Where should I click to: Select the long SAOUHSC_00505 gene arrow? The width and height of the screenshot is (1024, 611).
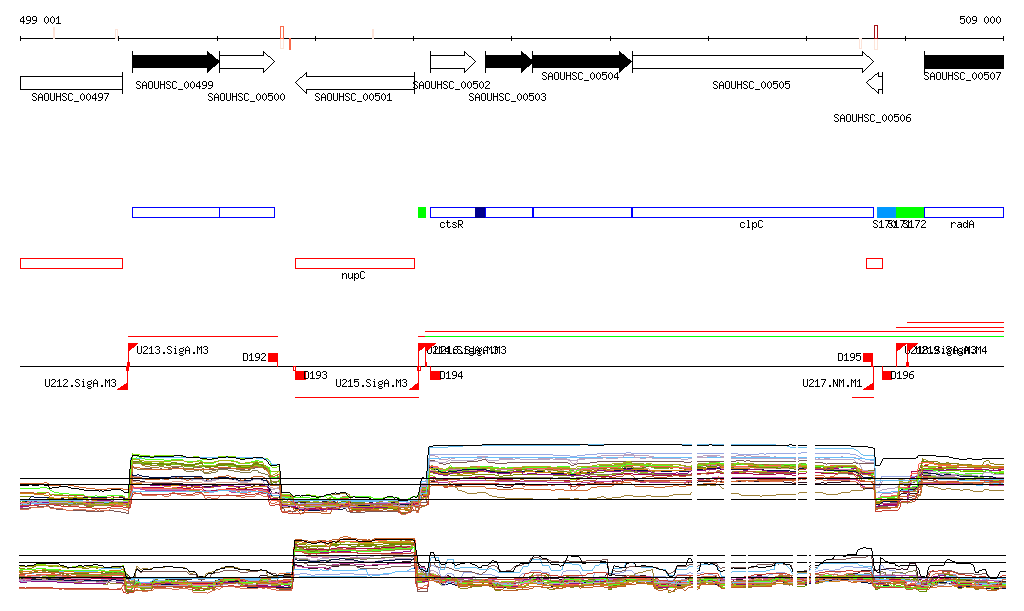pyautogui.click(x=752, y=62)
